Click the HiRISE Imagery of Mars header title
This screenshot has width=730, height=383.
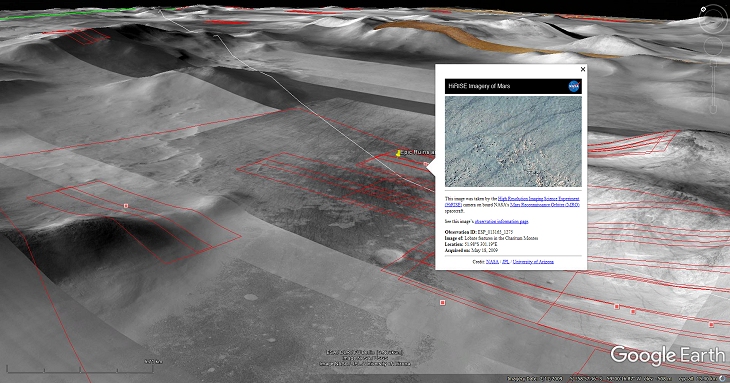[x=479, y=86]
